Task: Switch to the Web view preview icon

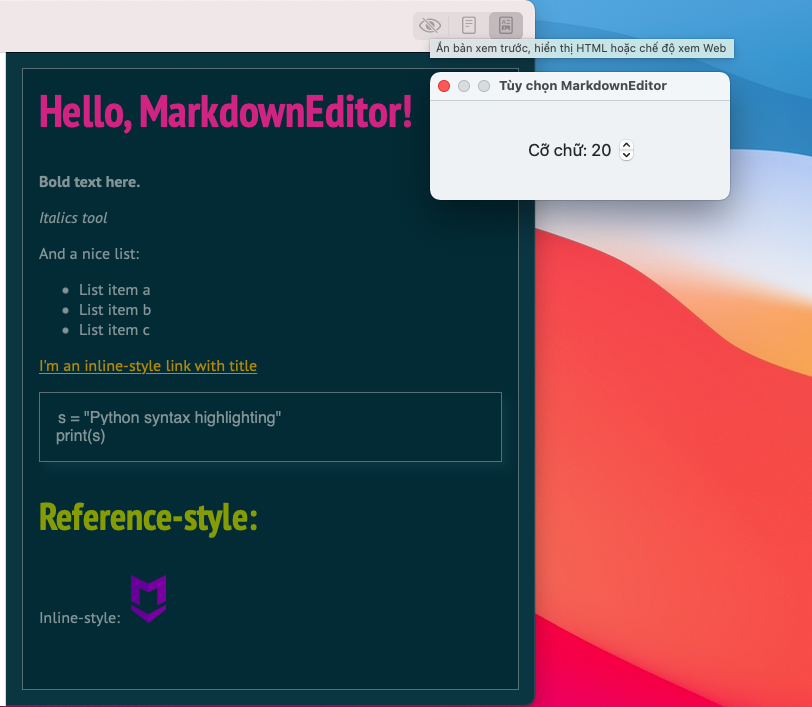Action: [505, 25]
